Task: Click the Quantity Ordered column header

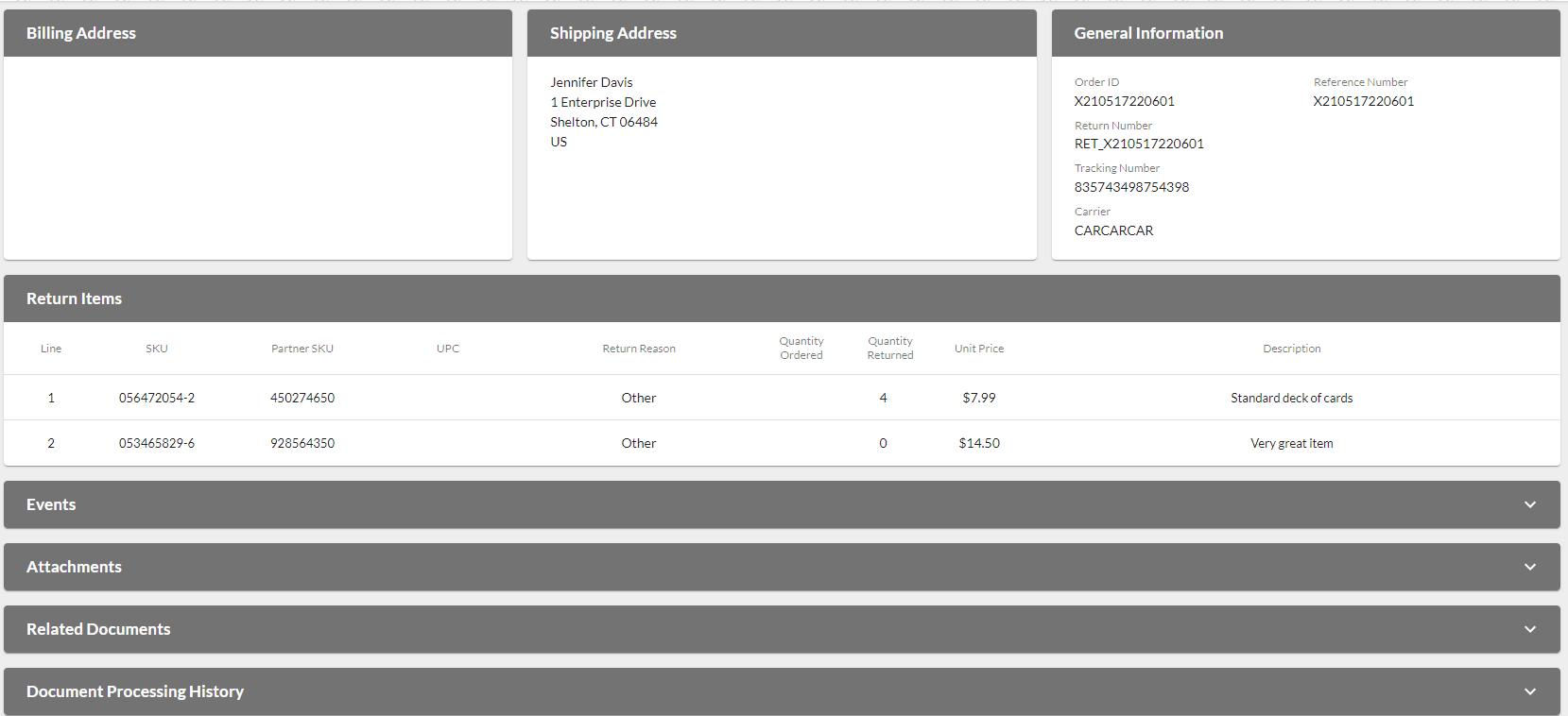Action: (x=801, y=349)
